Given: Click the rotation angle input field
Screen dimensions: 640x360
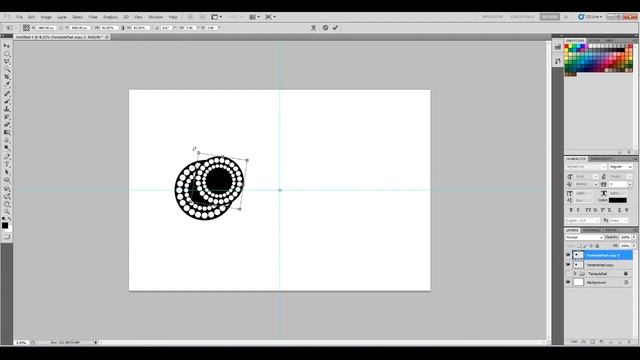Looking at the screenshot, I should pyautogui.click(x=167, y=28).
